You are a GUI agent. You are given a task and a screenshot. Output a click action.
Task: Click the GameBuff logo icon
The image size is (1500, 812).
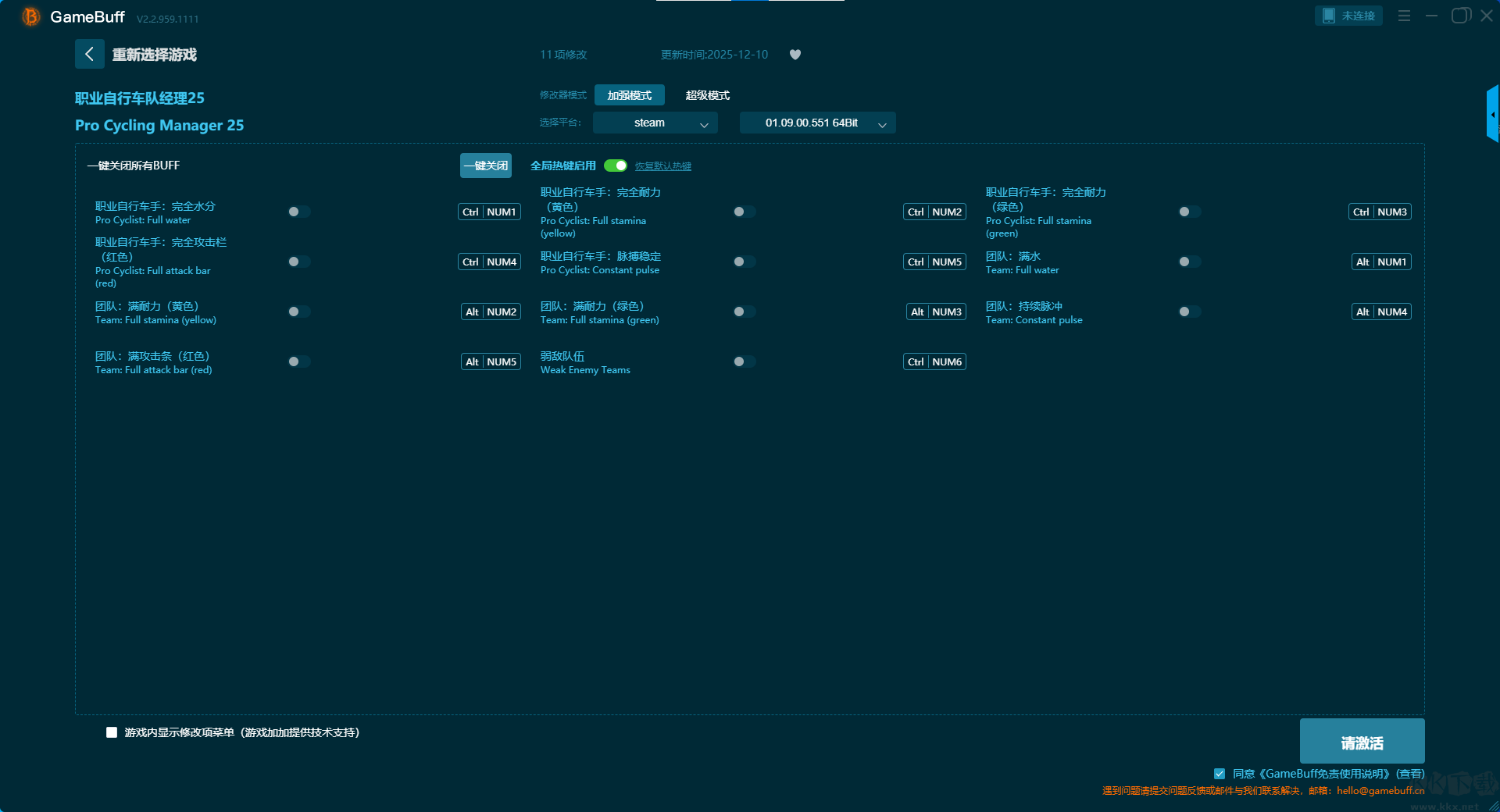[30, 16]
